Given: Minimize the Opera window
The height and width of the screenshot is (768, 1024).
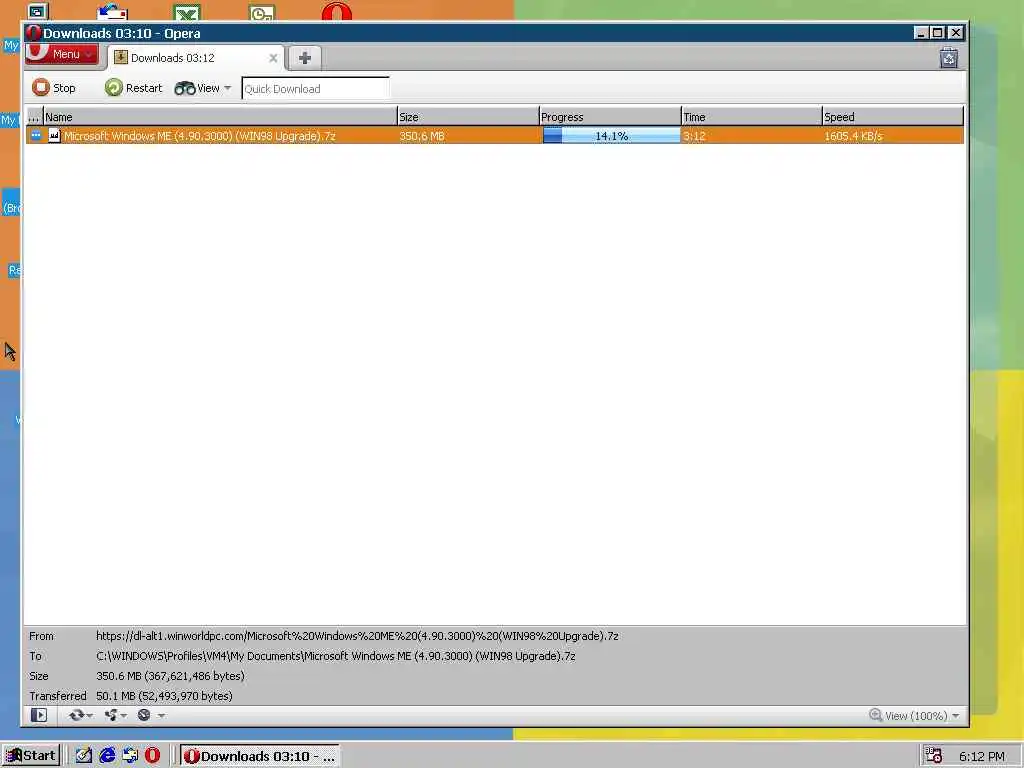Looking at the screenshot, I should click(921, 33).
